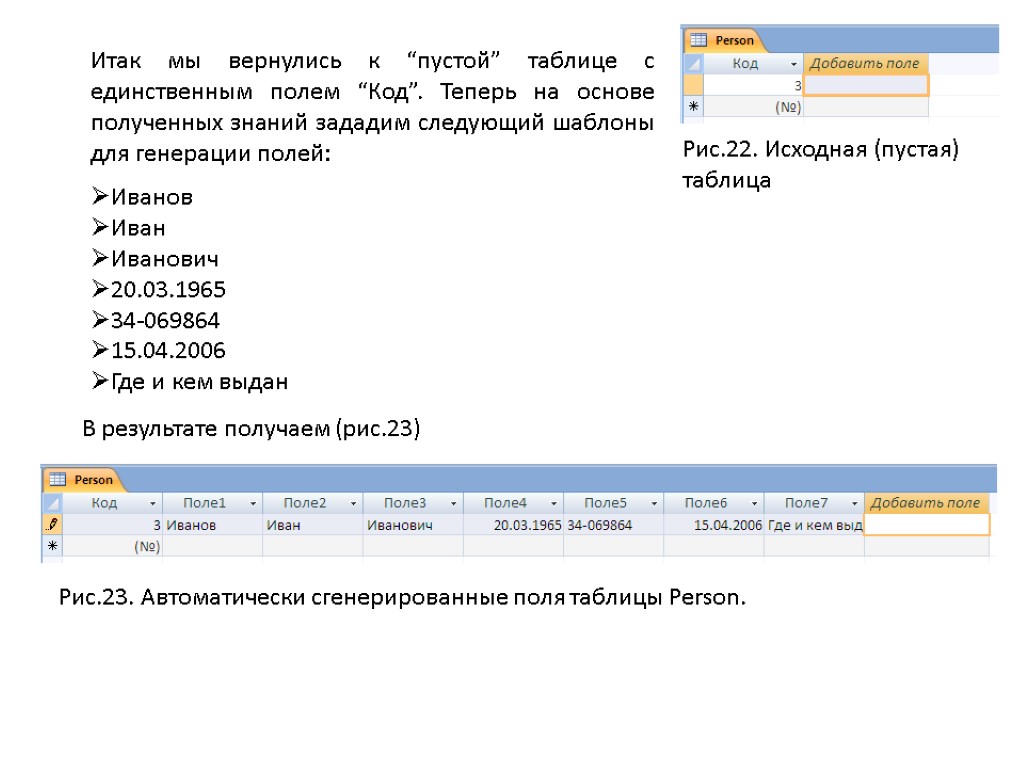This screenshot has width=1024, height=768.
Task: Click the Добавить поле header in the top table
Action: 865,63
